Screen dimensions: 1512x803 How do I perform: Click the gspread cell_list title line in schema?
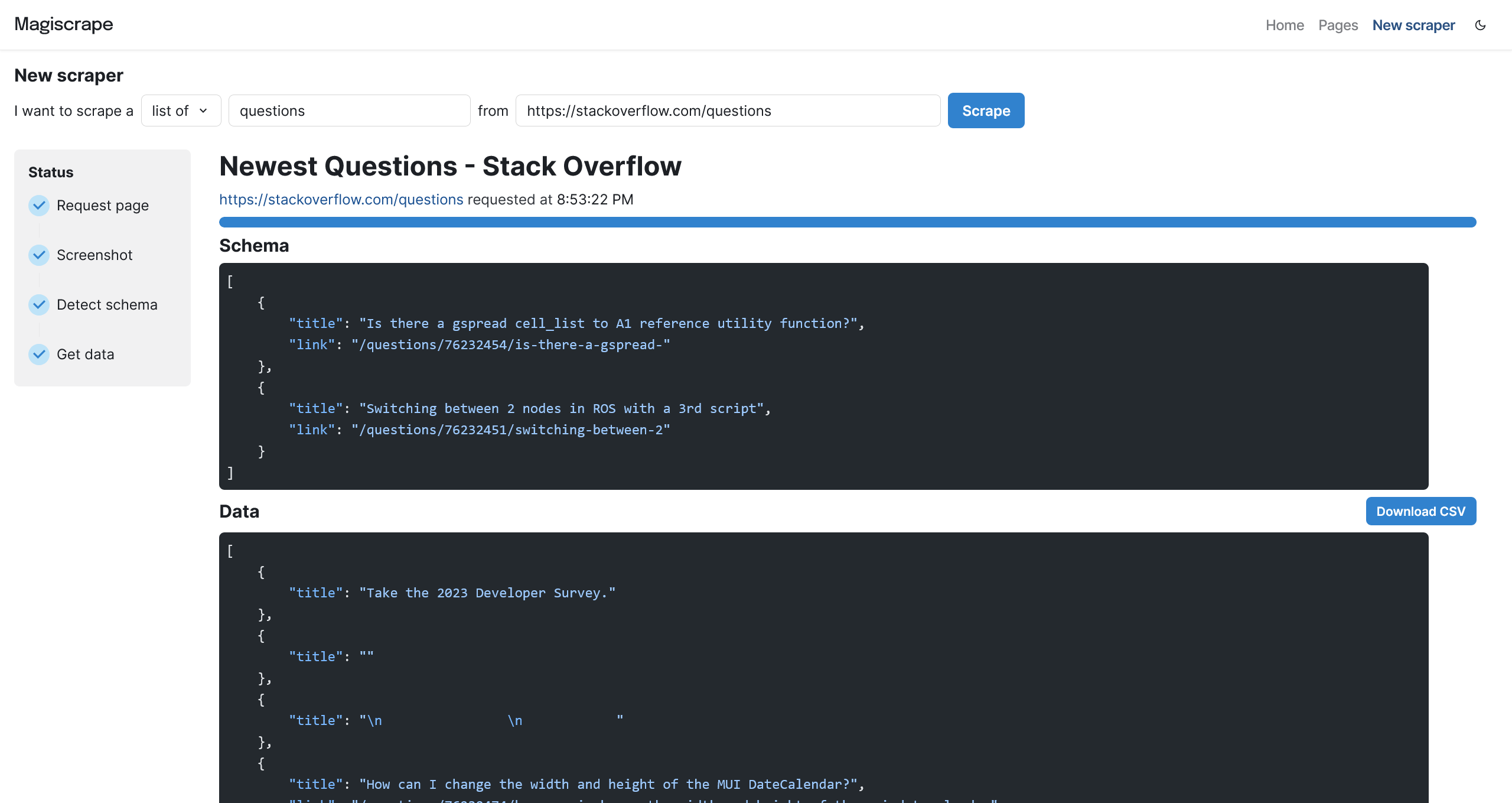coord(576,324)
